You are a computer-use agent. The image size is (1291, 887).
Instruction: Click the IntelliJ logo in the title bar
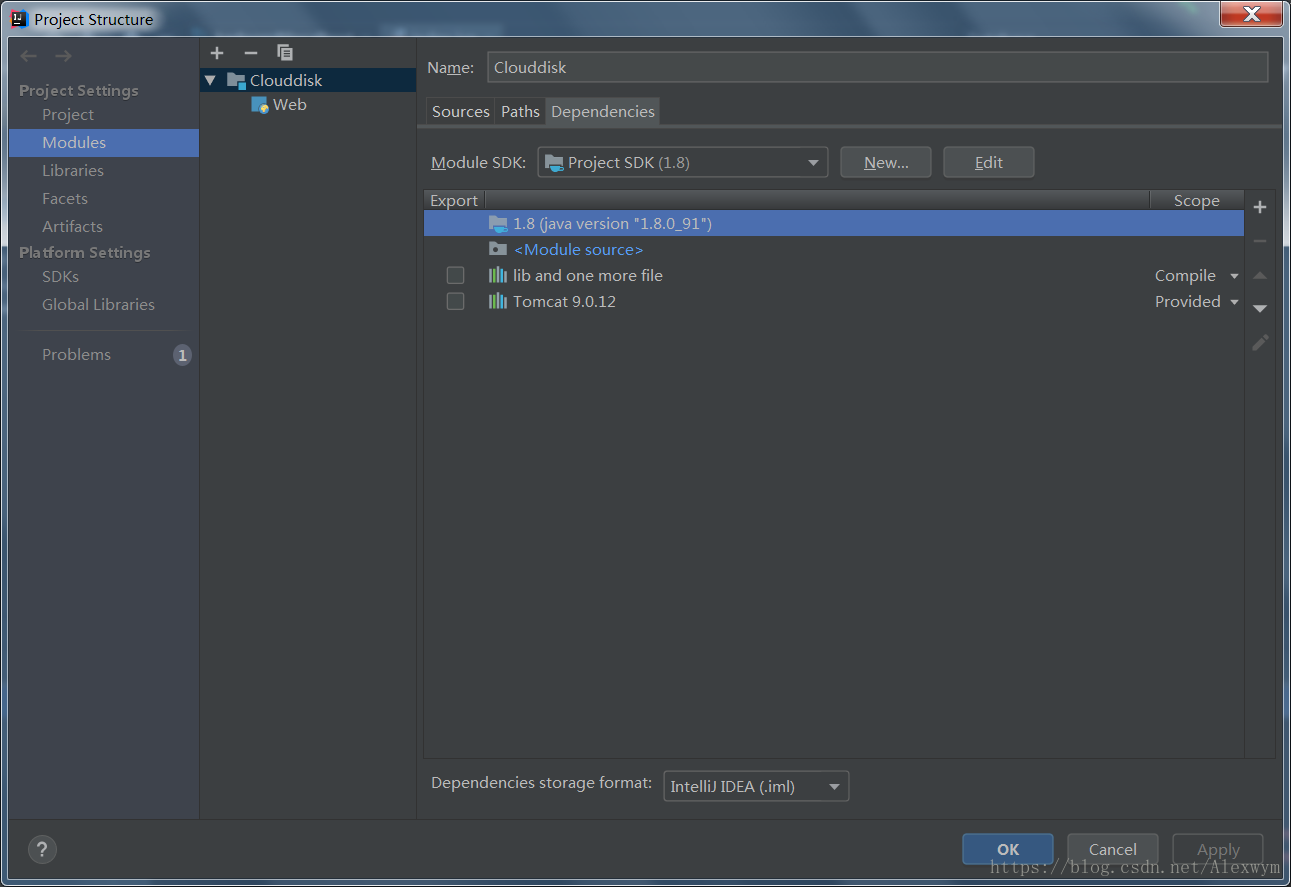19,19
